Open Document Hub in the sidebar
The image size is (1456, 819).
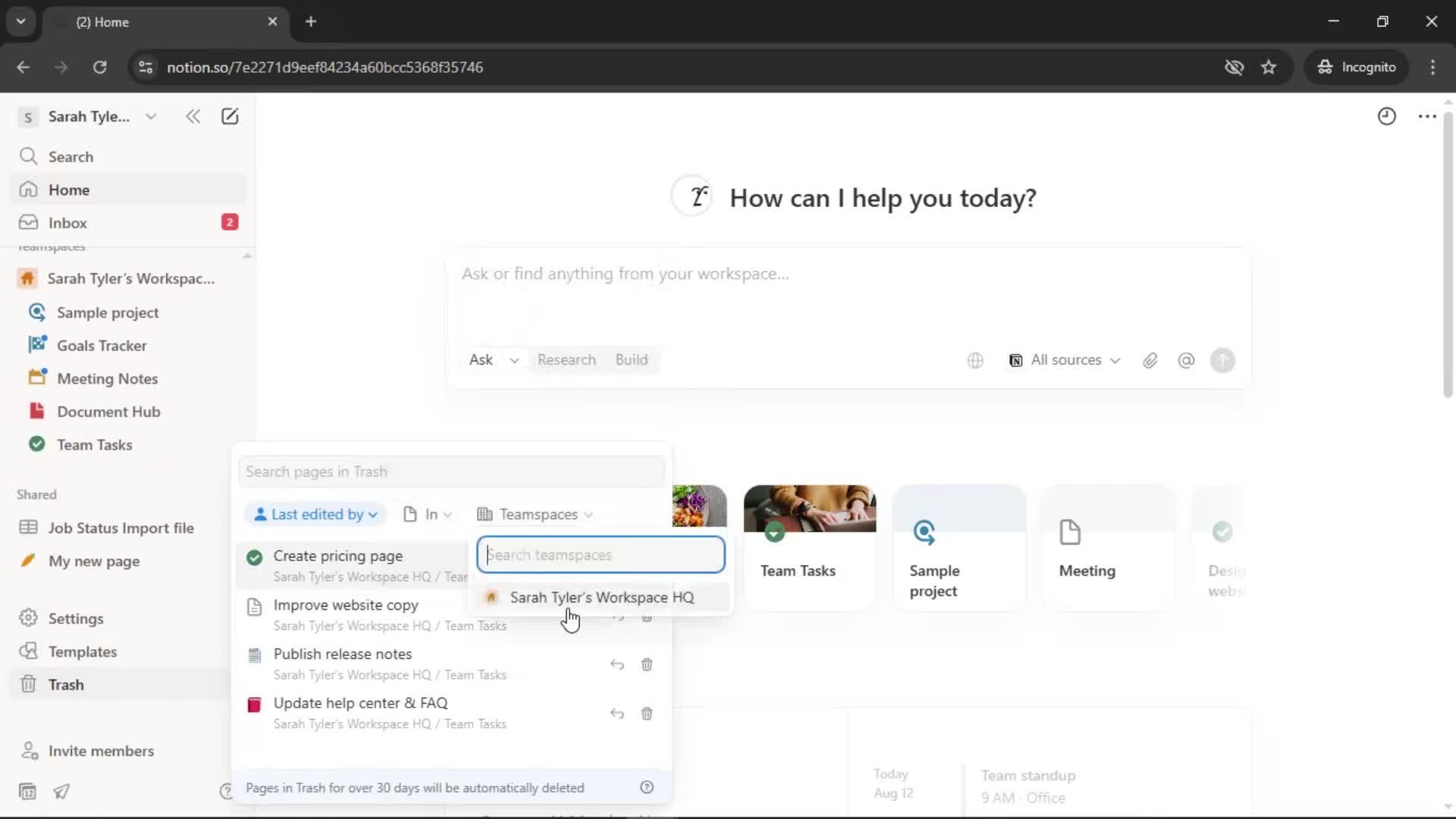[x=129, y=411]
